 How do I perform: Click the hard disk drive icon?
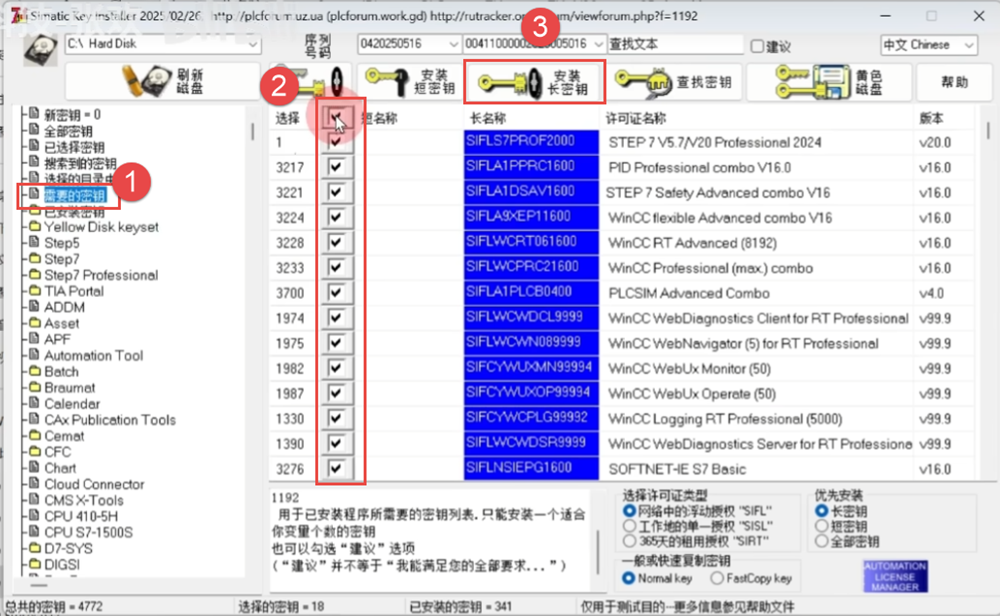tap(41, 50)
